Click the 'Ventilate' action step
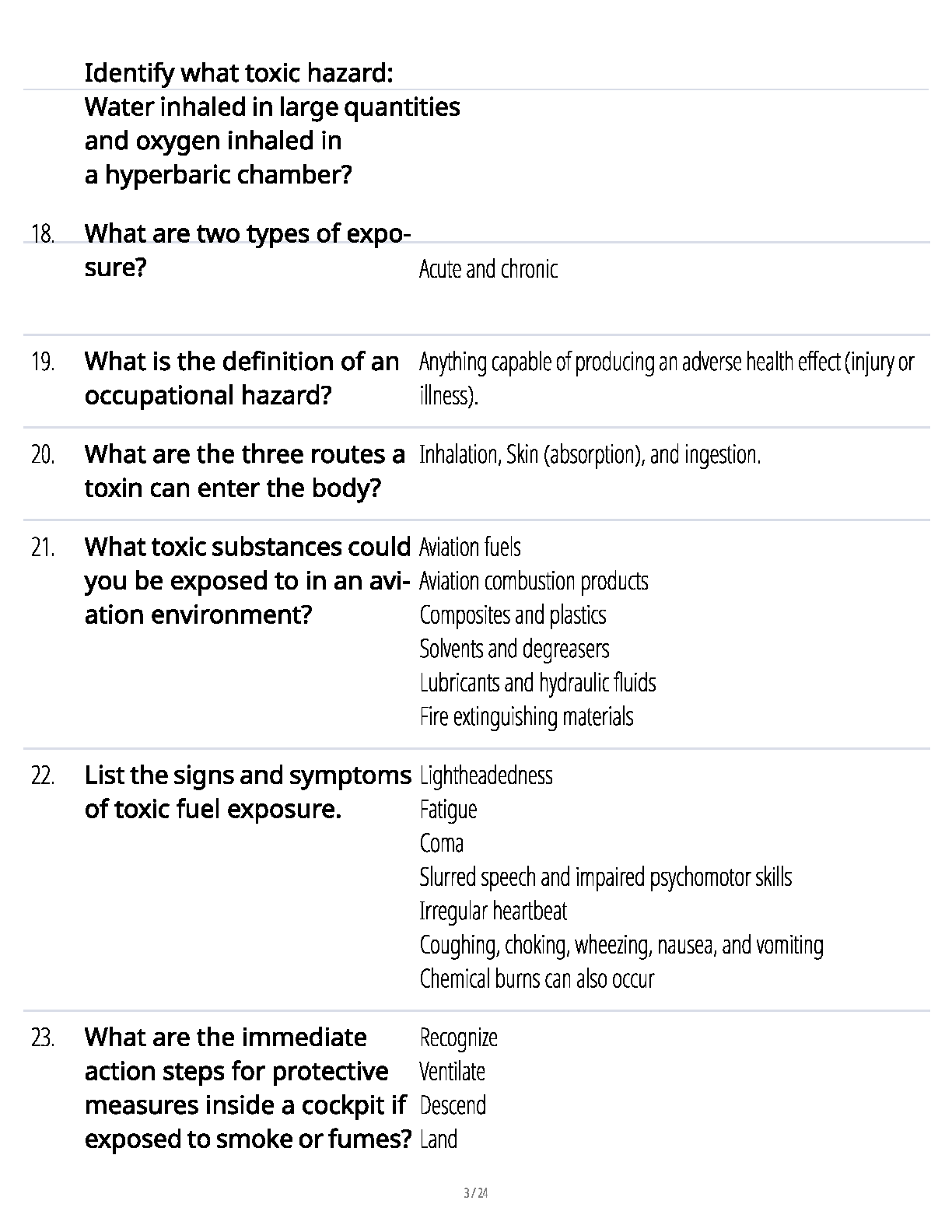Screen dimensions: 952x1232 pos(452,1072)
